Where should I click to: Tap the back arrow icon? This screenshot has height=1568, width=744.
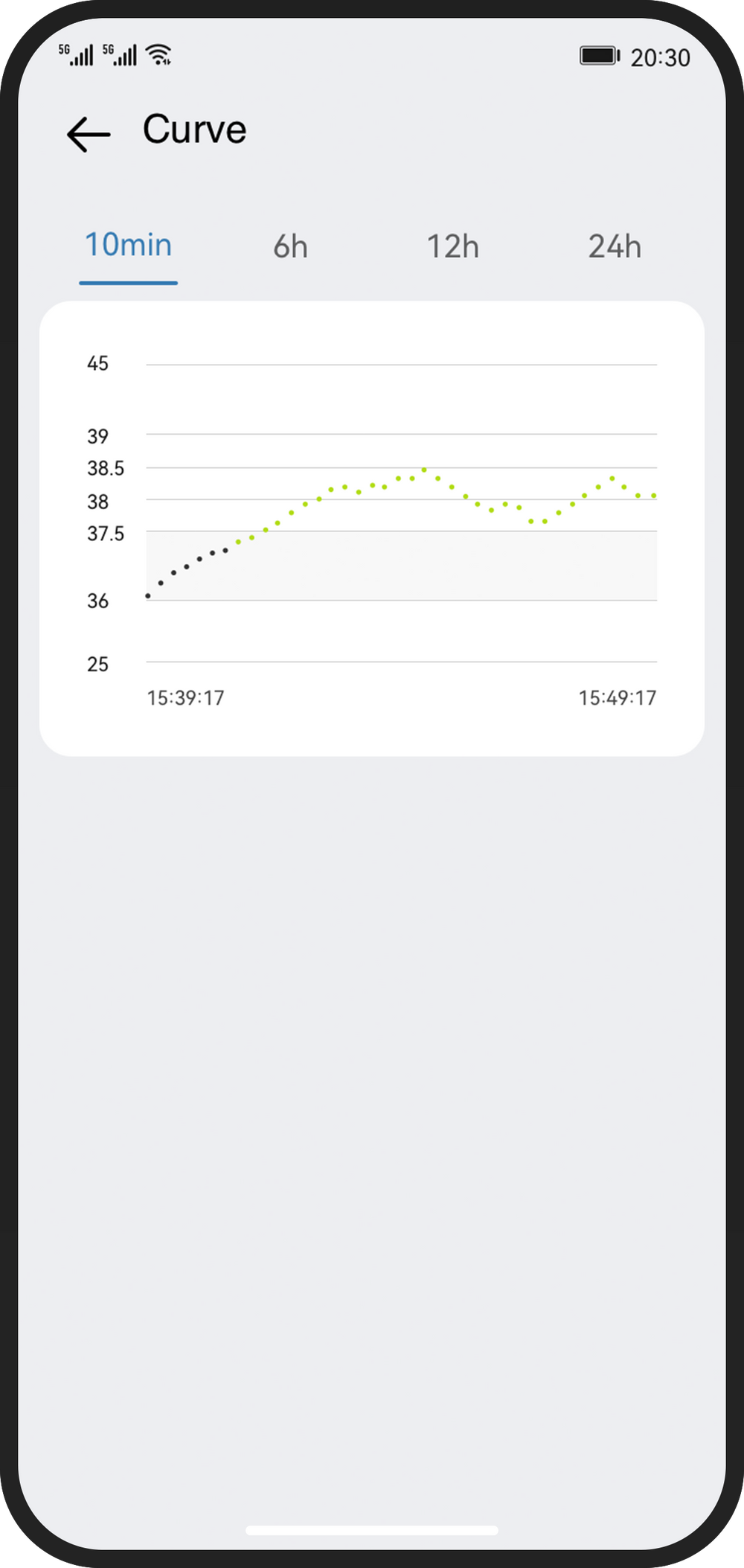89,135
